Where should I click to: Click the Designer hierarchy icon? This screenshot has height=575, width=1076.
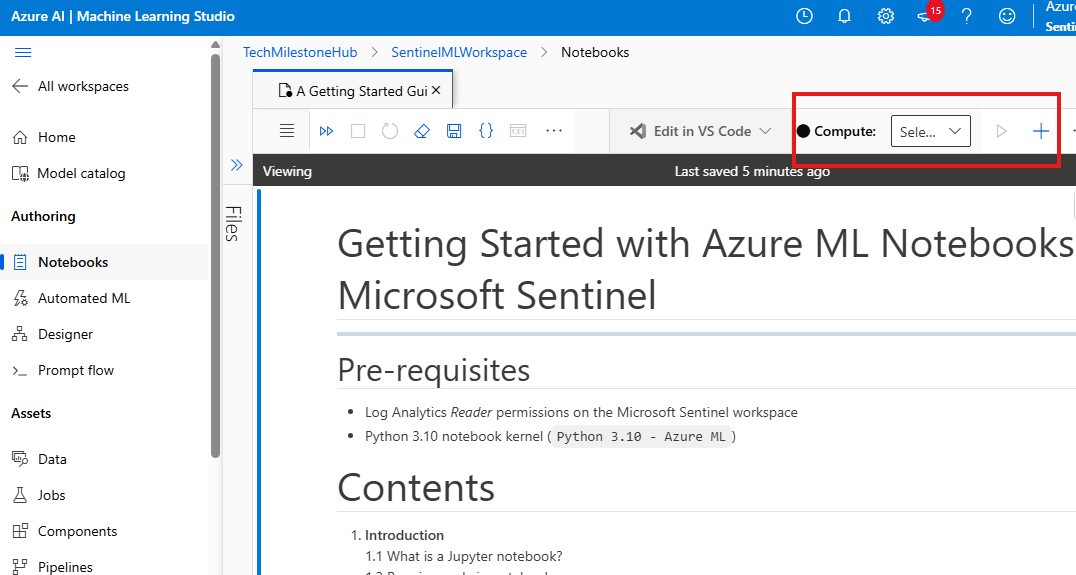pyautogui.click(x=20, y=334)
